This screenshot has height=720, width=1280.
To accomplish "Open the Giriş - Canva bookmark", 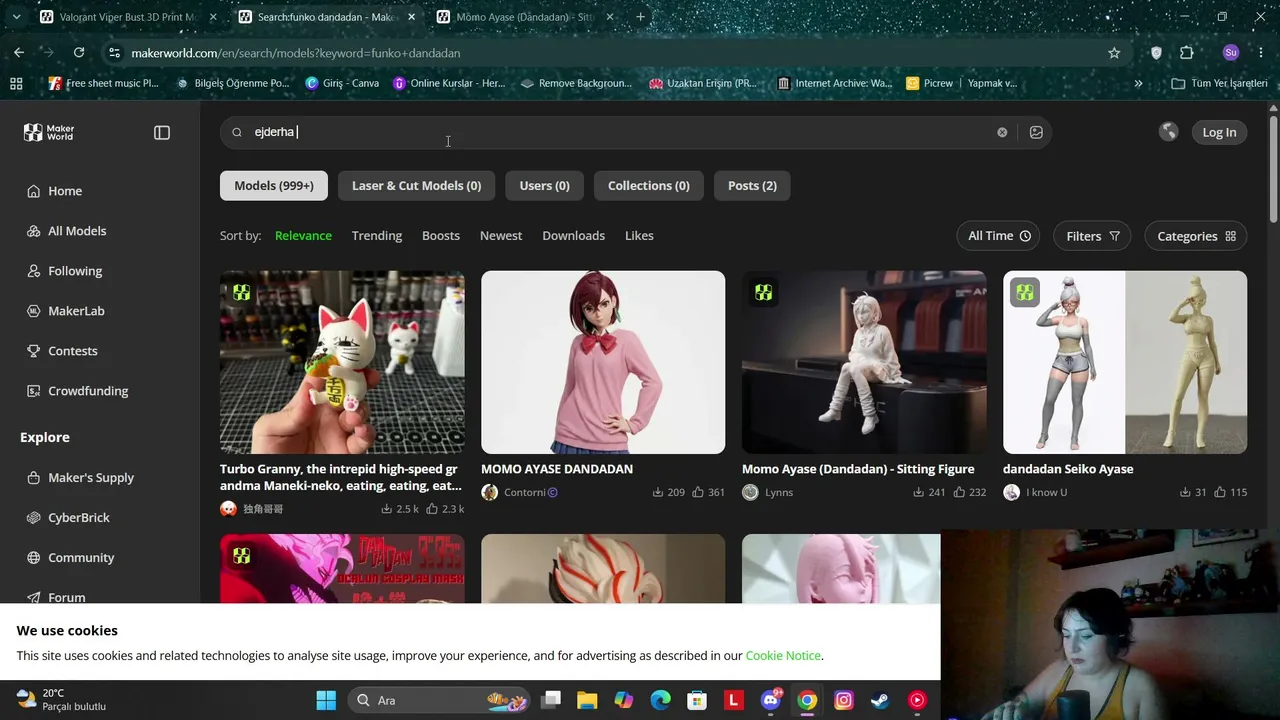I will click(342, 83).
